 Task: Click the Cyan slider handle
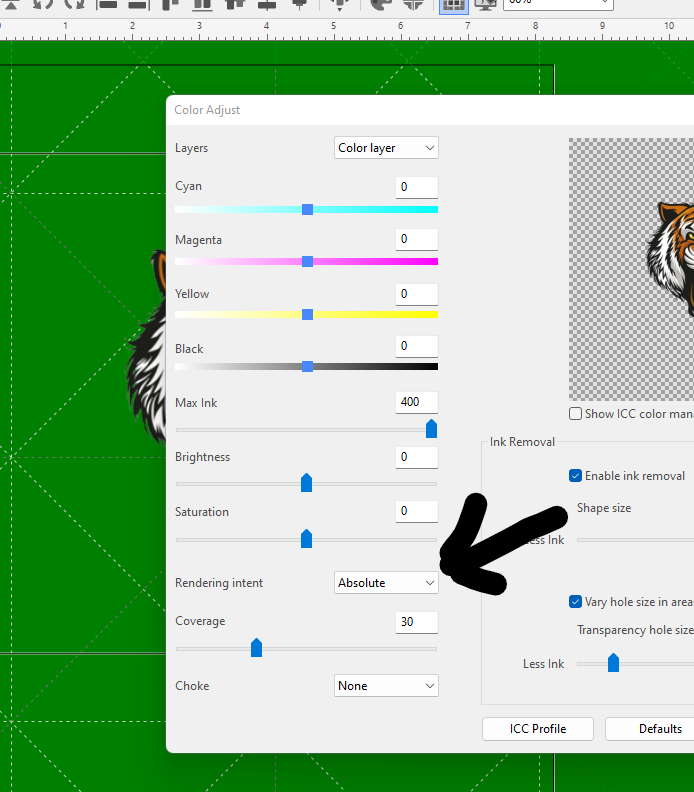(307, 210)
